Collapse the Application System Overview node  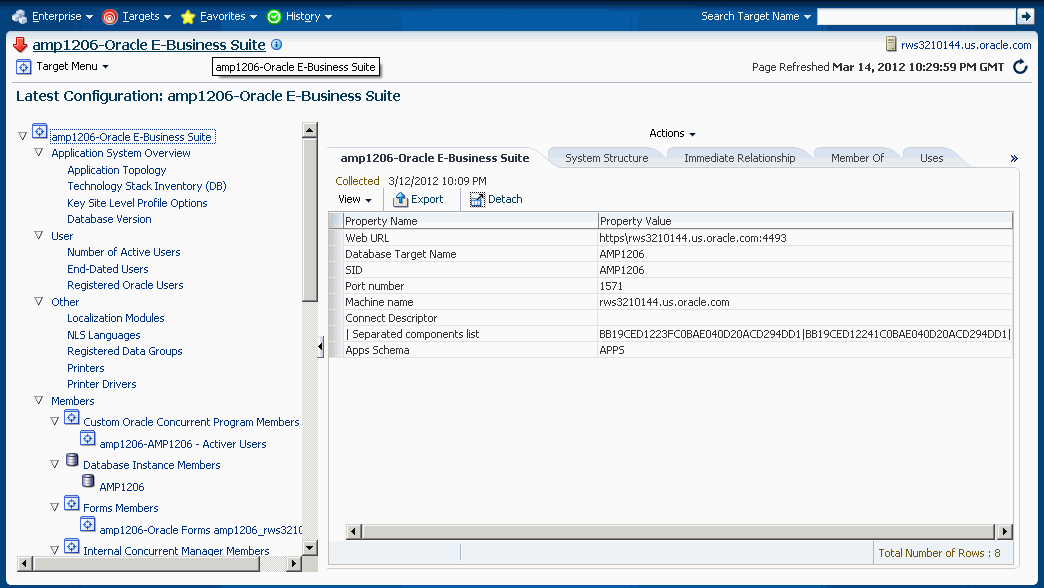(x=39, y=152)
